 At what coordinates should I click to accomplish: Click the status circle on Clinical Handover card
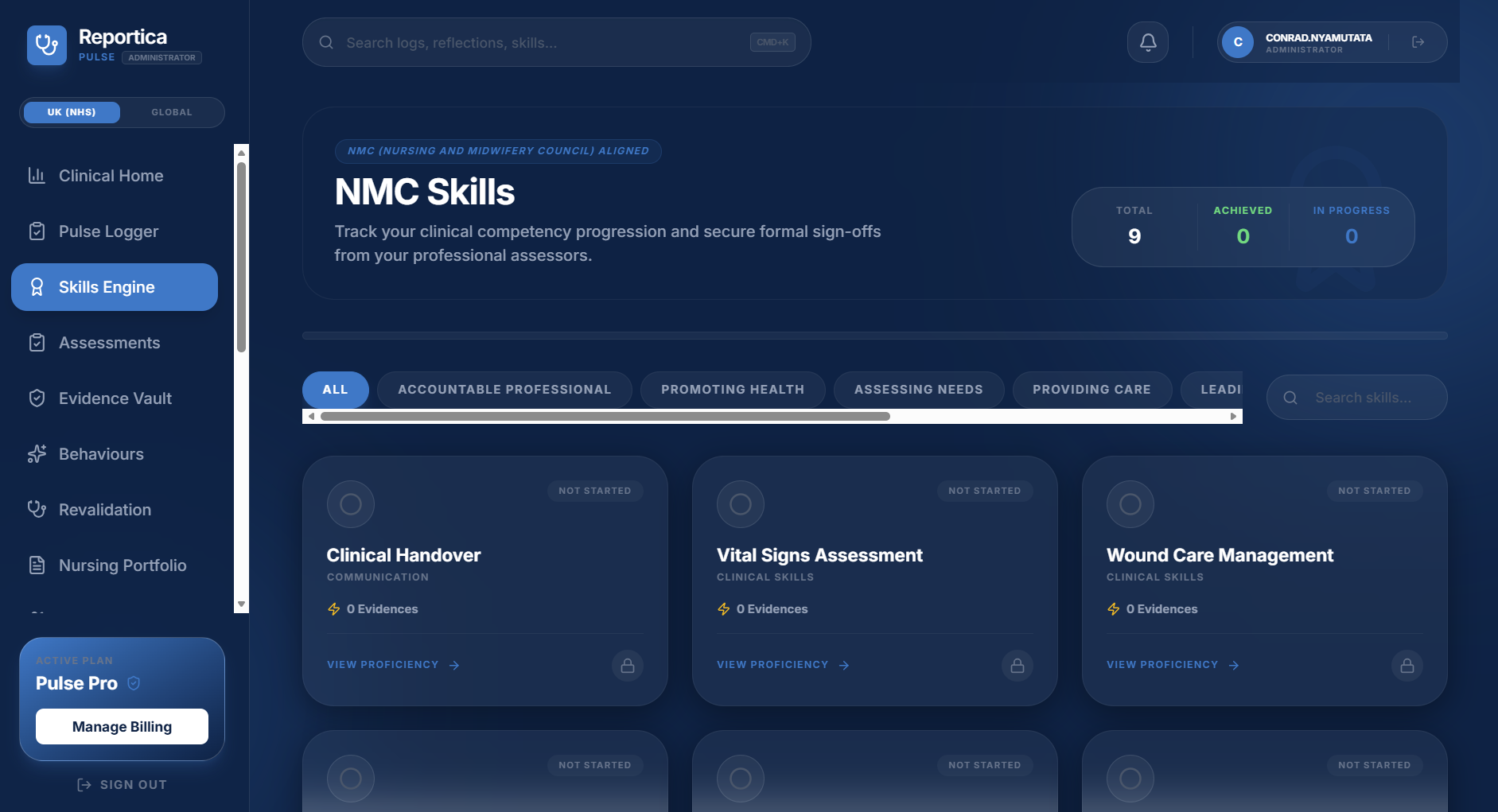pyautogui.click(x=351, y=504)
